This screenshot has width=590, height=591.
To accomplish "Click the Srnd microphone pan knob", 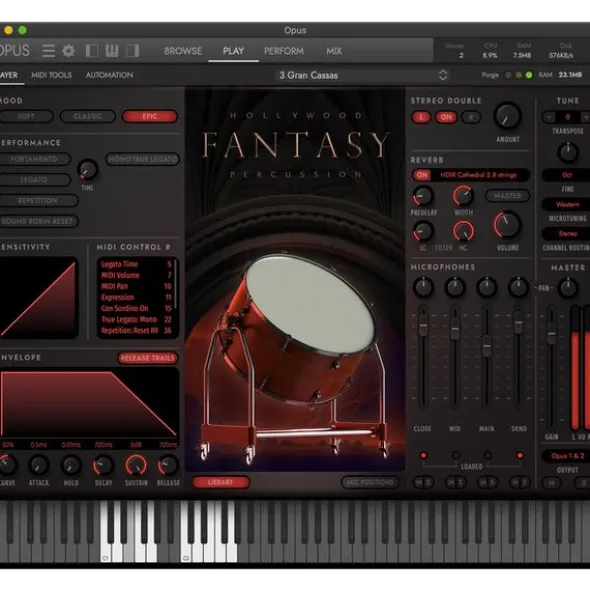I will pos(519,287).
